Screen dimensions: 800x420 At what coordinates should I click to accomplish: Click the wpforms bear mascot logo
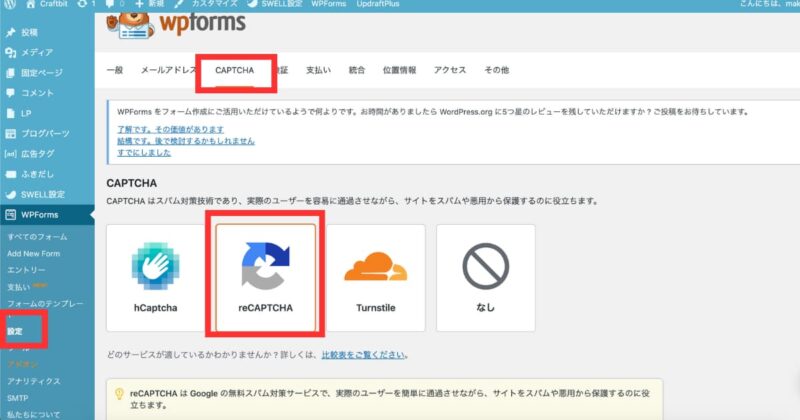coord(130,26)
